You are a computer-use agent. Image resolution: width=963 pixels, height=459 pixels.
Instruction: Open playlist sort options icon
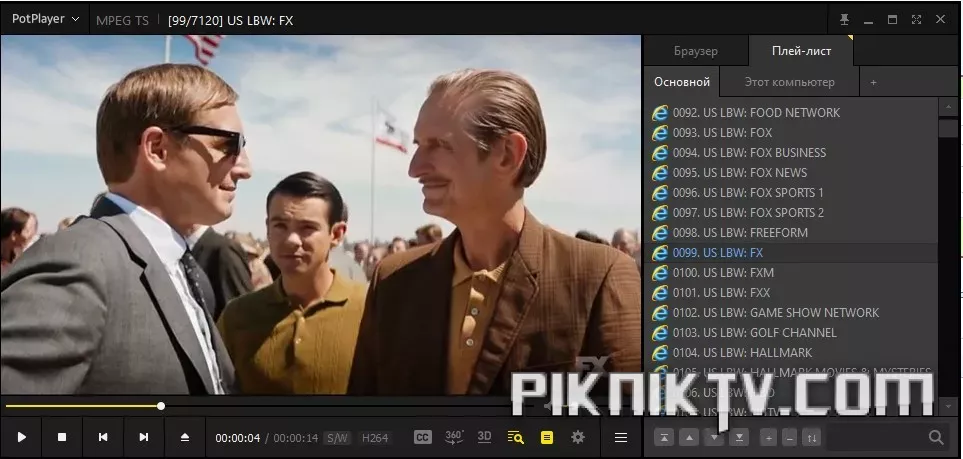[x=812, y=437]
